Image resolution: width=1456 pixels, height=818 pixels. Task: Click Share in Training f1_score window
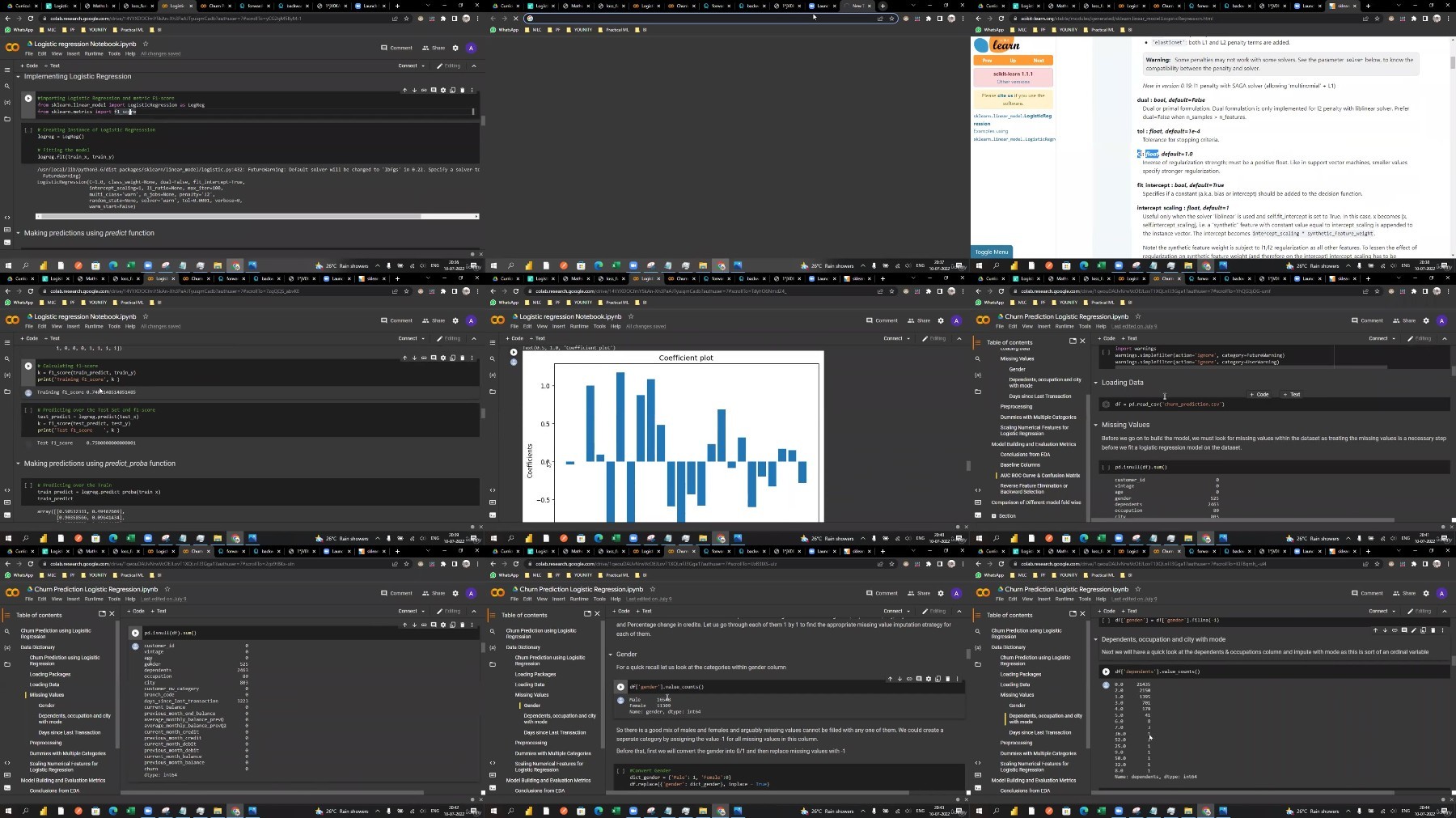(x=434, y=320)
